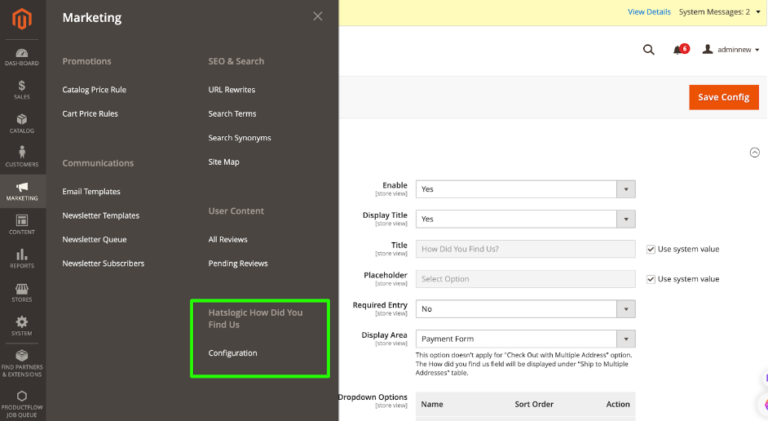Open the Dashboard sidebar icon
The image size is (768, 421).
point(22,57)
